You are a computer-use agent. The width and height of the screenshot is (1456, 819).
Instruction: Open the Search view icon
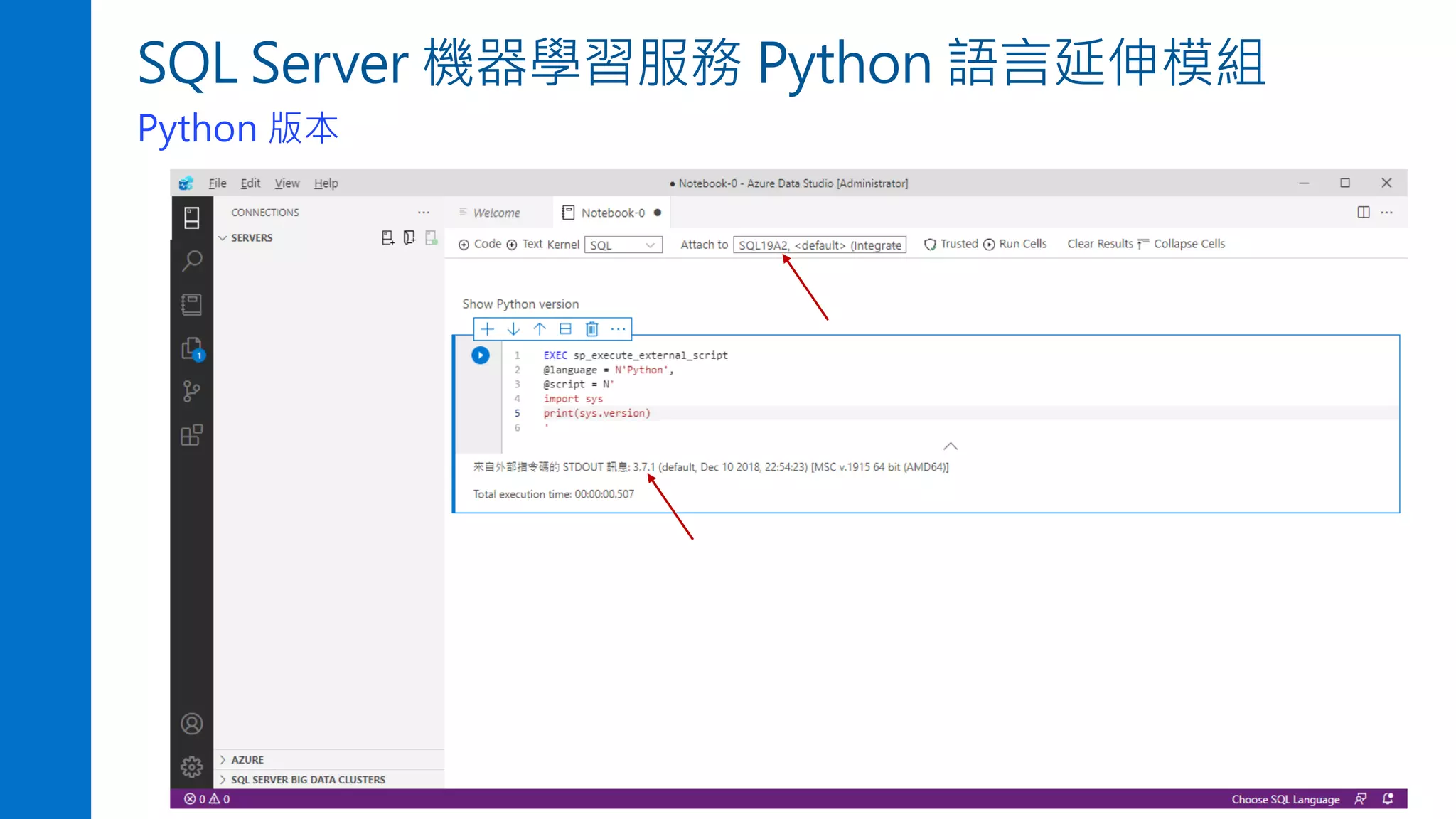[191, 261]
